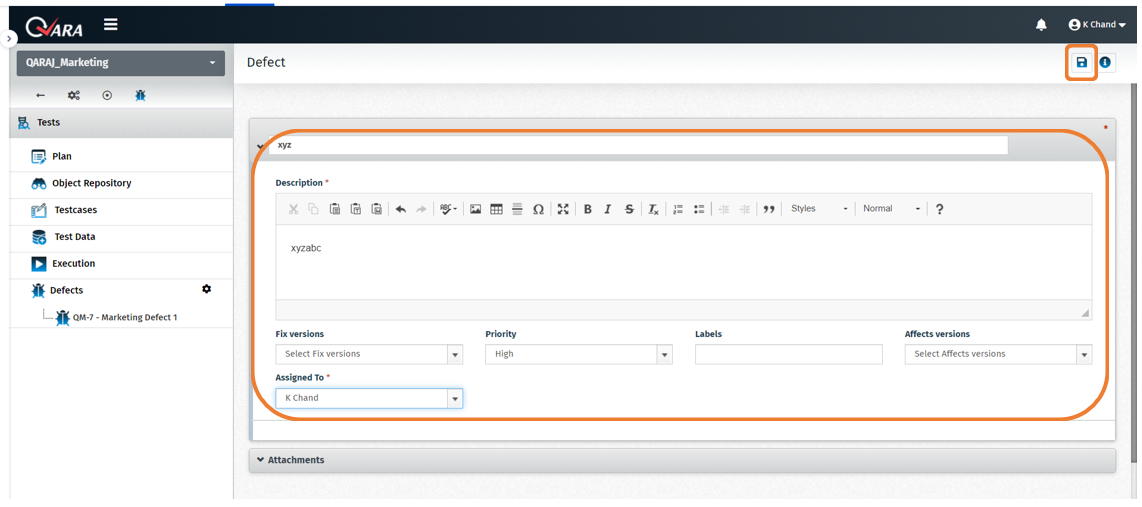
Task: Click the bug icon in sidebar toolbar
Action: click(141, 95)
